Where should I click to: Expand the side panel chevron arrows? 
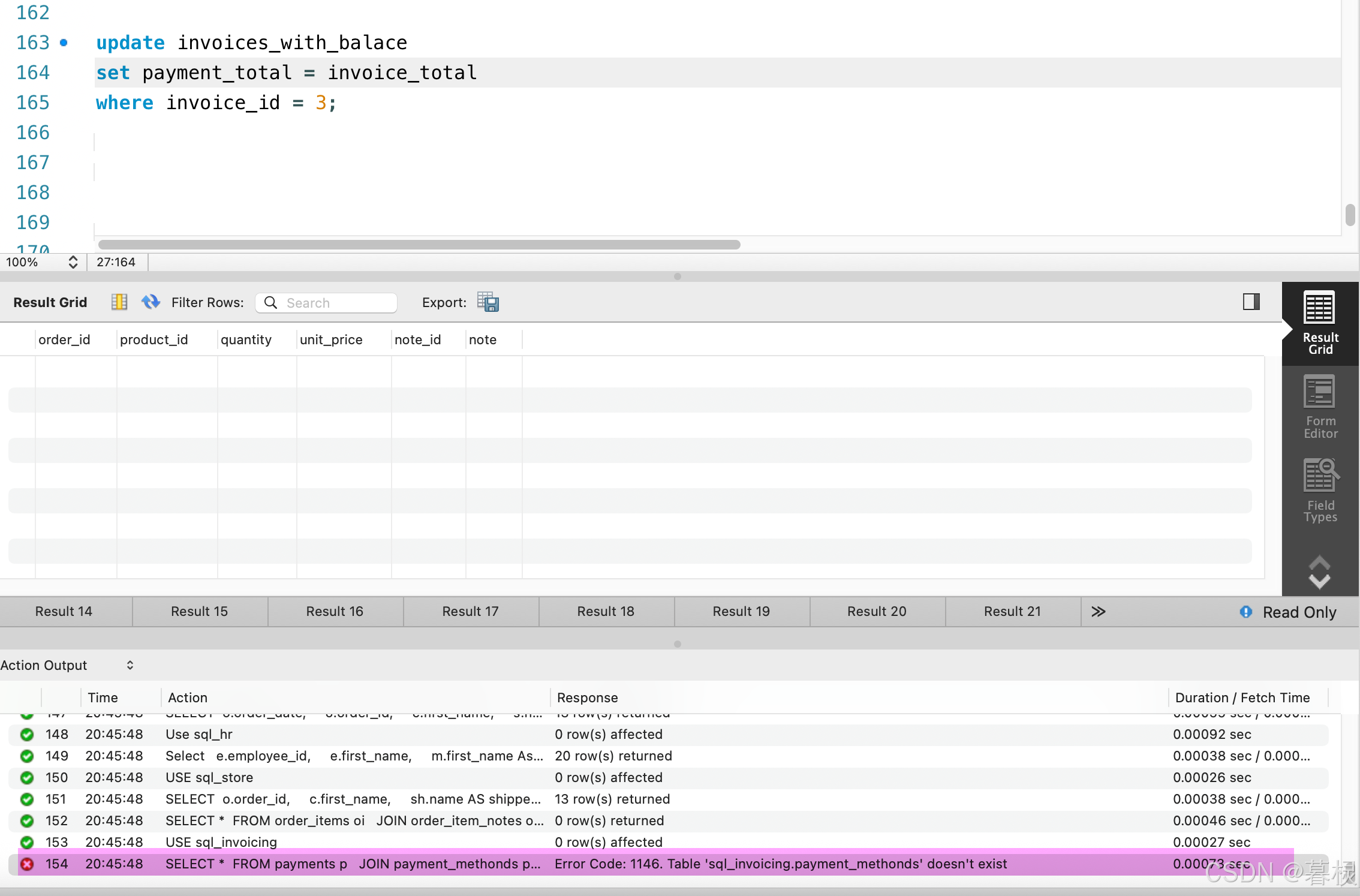(1319, 572)
